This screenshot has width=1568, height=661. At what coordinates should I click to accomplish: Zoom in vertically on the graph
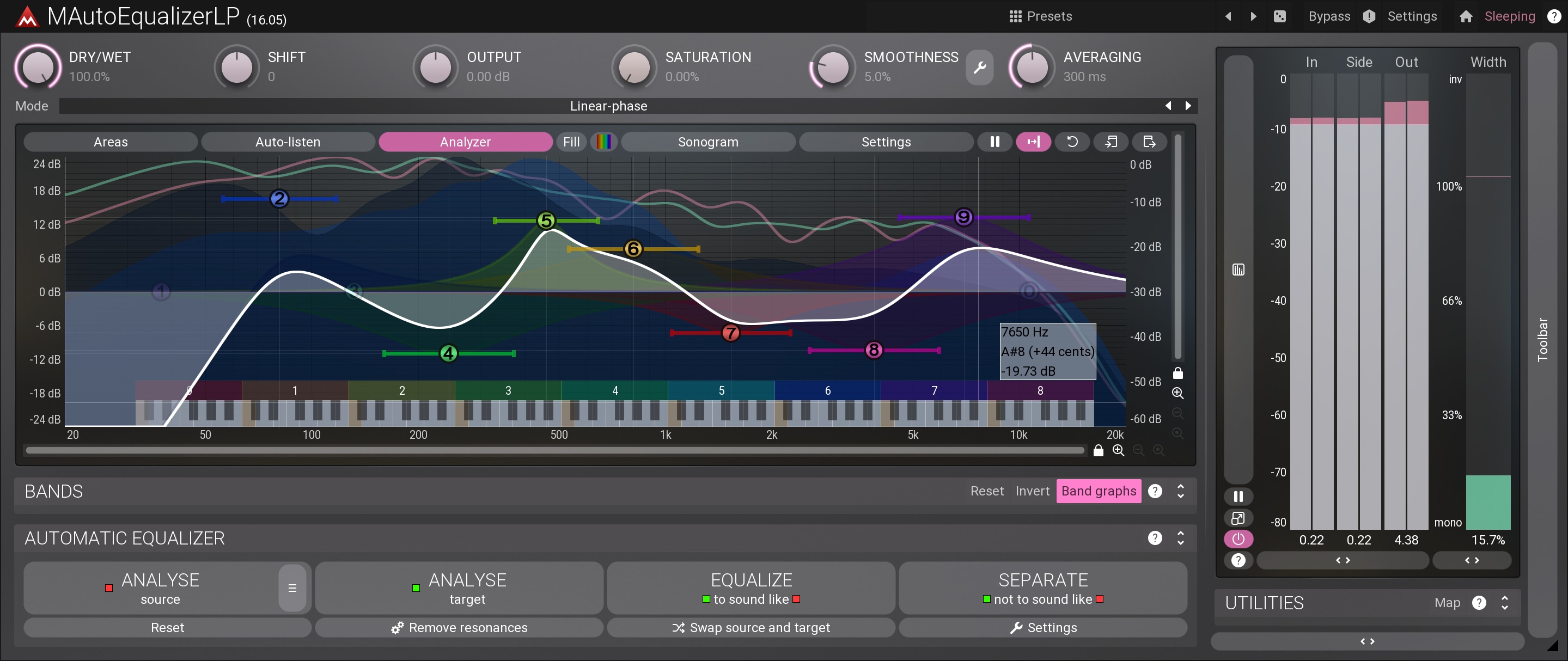click(1178, 393)
